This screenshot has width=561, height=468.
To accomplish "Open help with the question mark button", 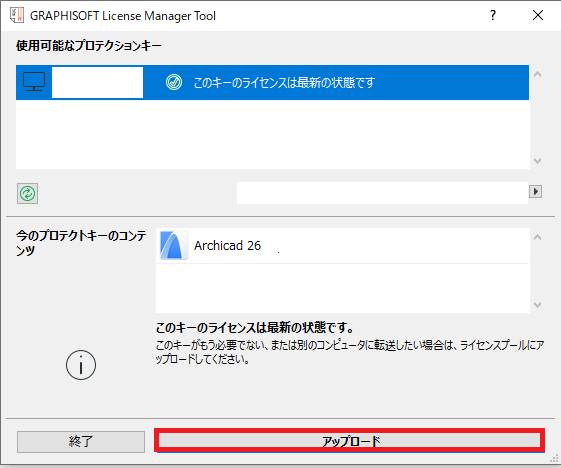I will pyautogui.click(x=493, y=15).
